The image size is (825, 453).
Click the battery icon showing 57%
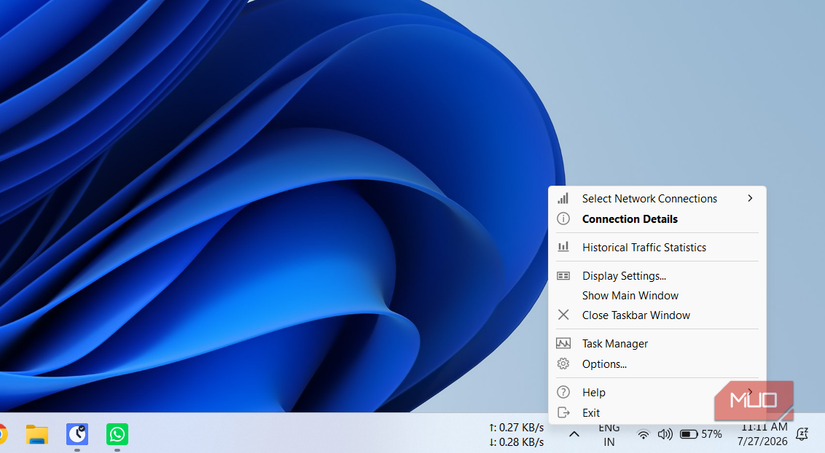pyautogui.click(x=689, y=434)
